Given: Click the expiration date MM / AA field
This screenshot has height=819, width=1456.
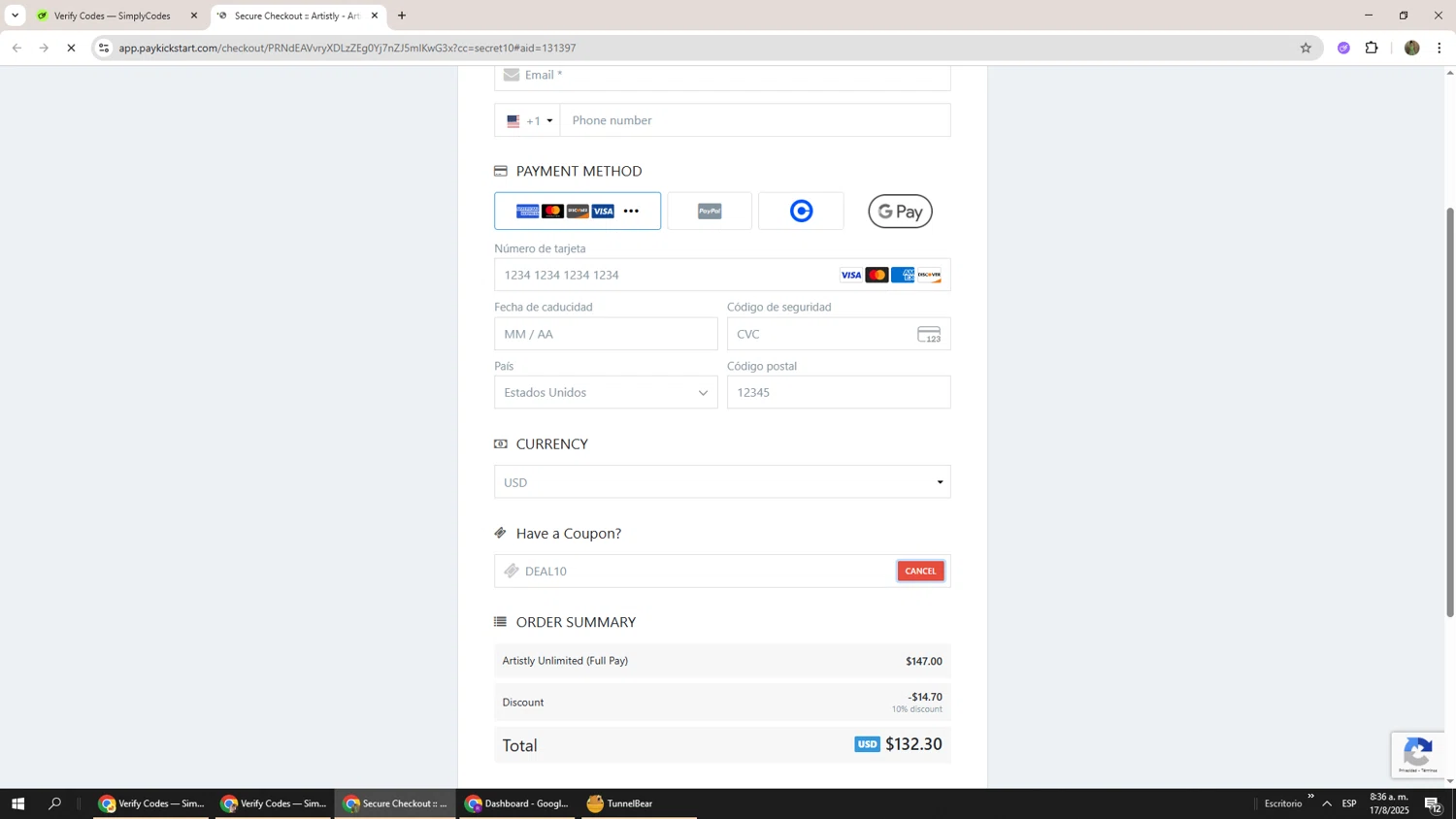Looking at the screenshot, I should [x=606, y=334].
